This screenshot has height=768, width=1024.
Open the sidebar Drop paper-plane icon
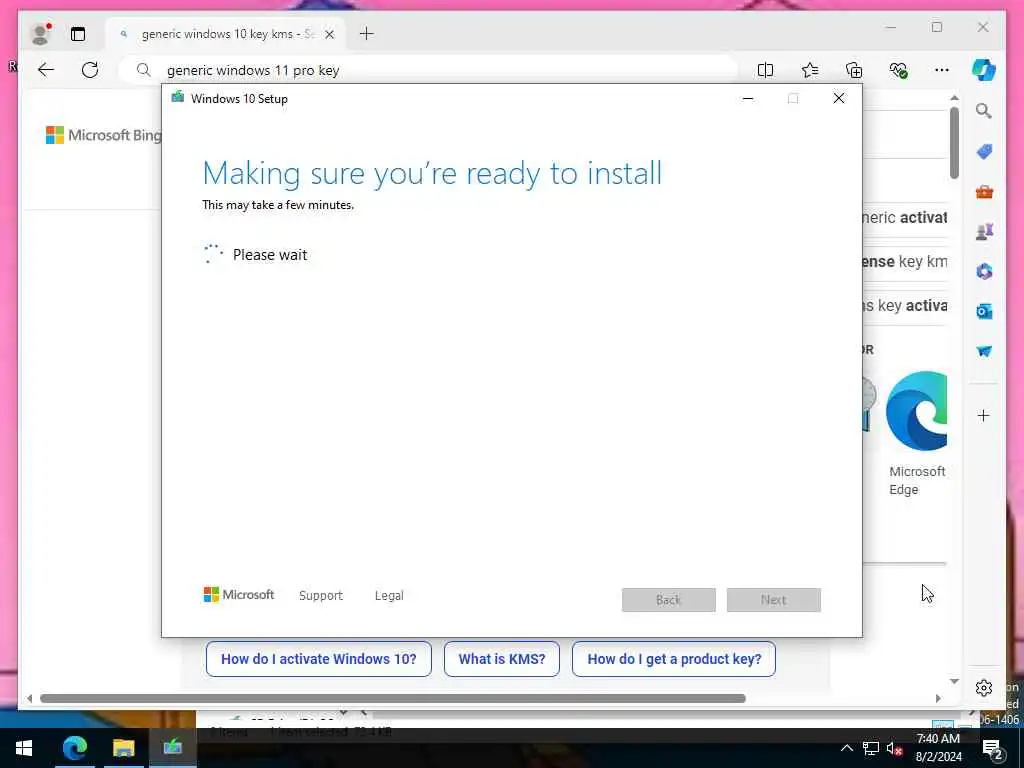984,351
